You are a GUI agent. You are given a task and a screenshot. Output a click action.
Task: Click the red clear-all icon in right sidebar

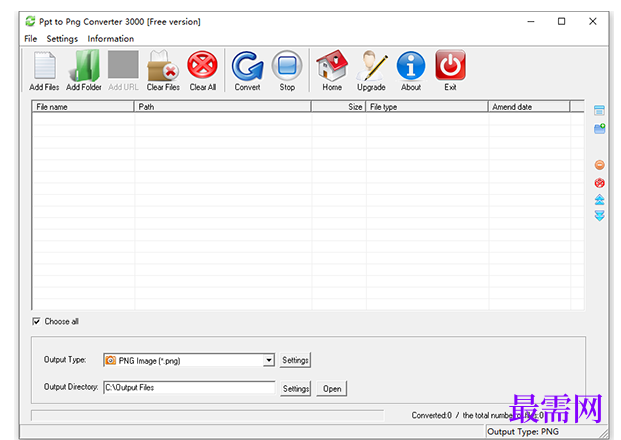(600, 183)
